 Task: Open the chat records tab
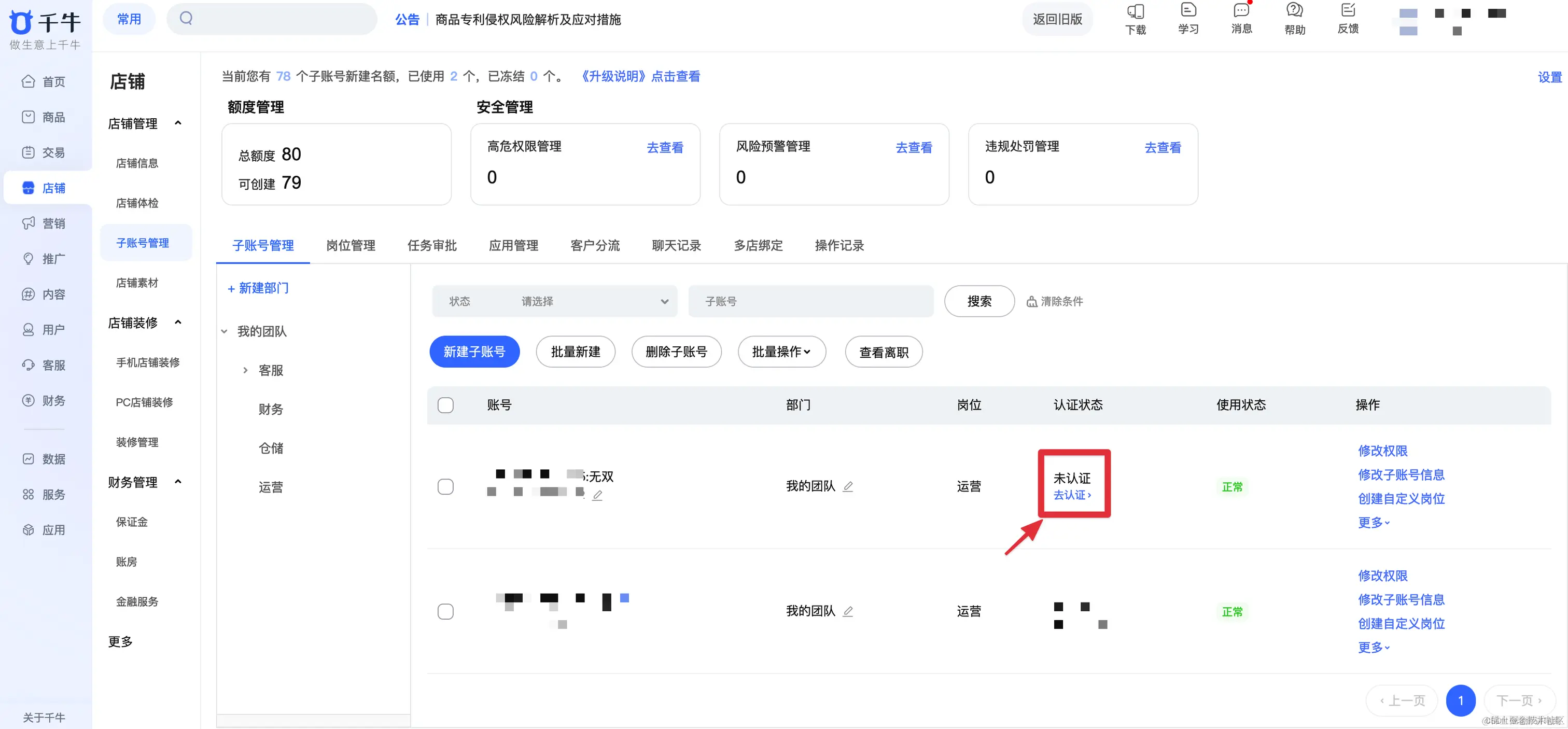point(676,245)
